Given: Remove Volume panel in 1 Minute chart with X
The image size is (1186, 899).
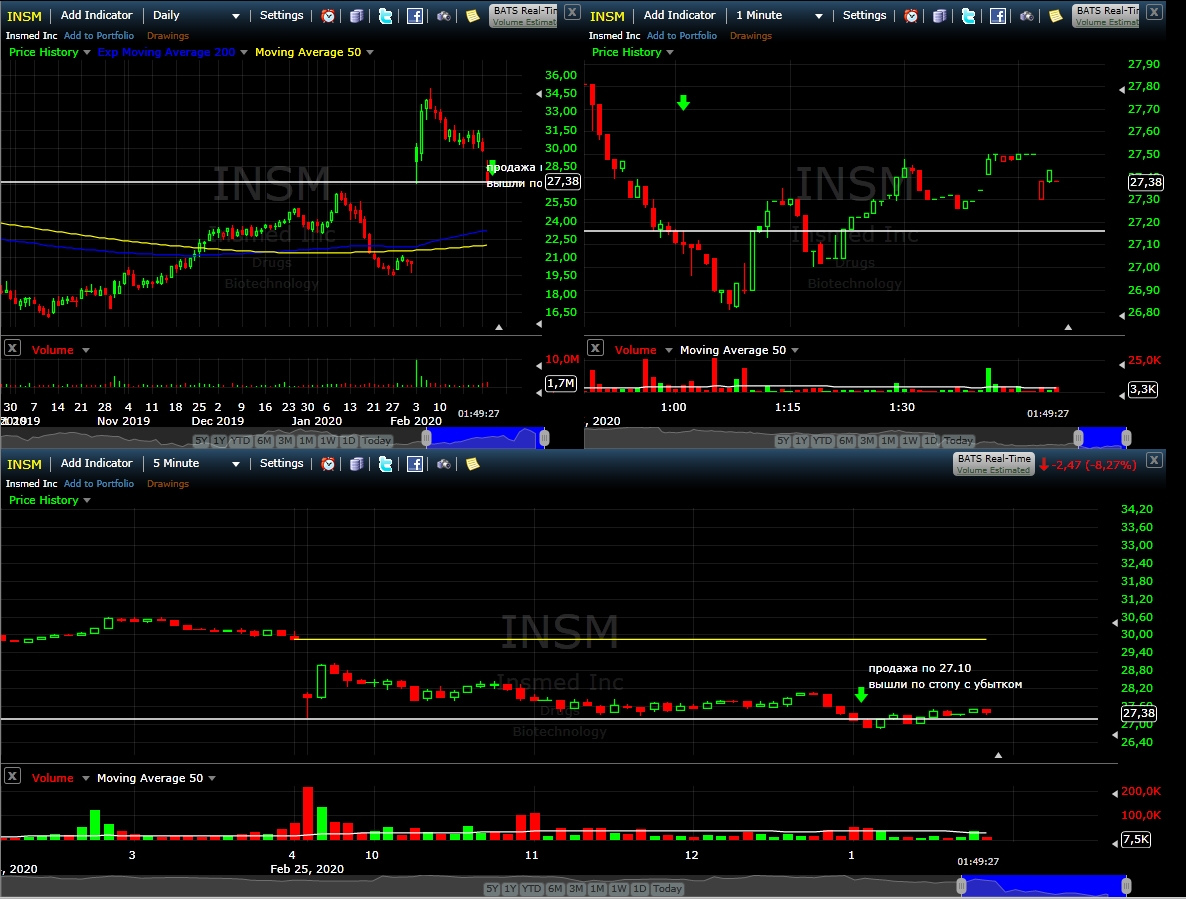Looking at the screenshot, I should 595,348.
